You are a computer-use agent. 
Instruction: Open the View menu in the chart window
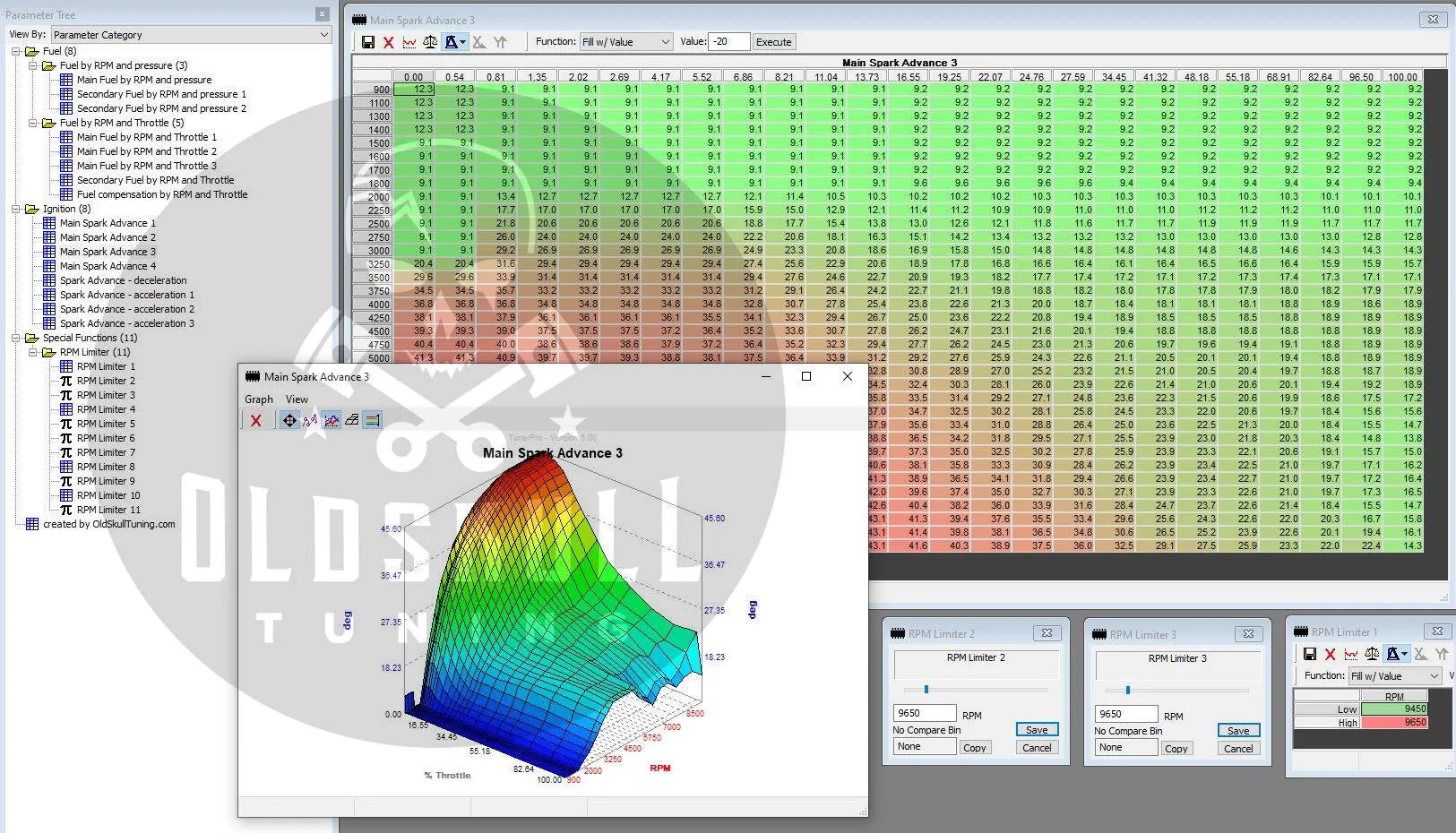[x=297, y=399]
